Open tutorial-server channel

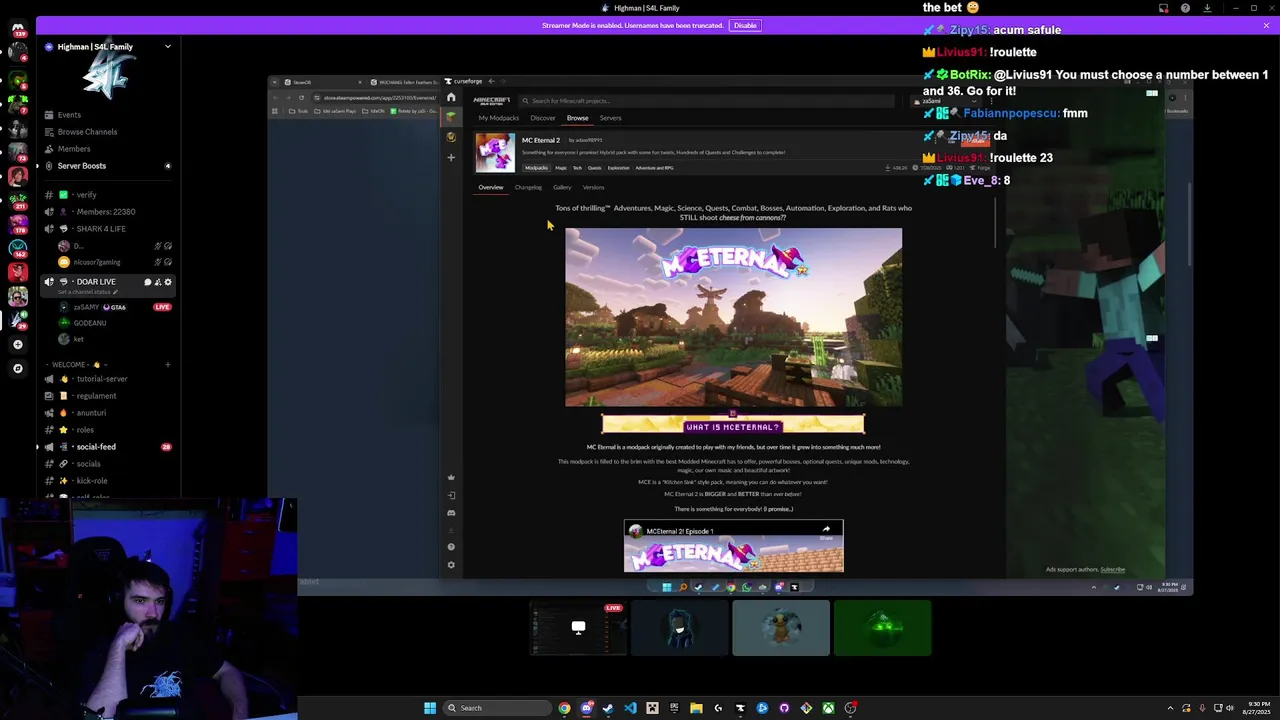click(x=109, y=379)
